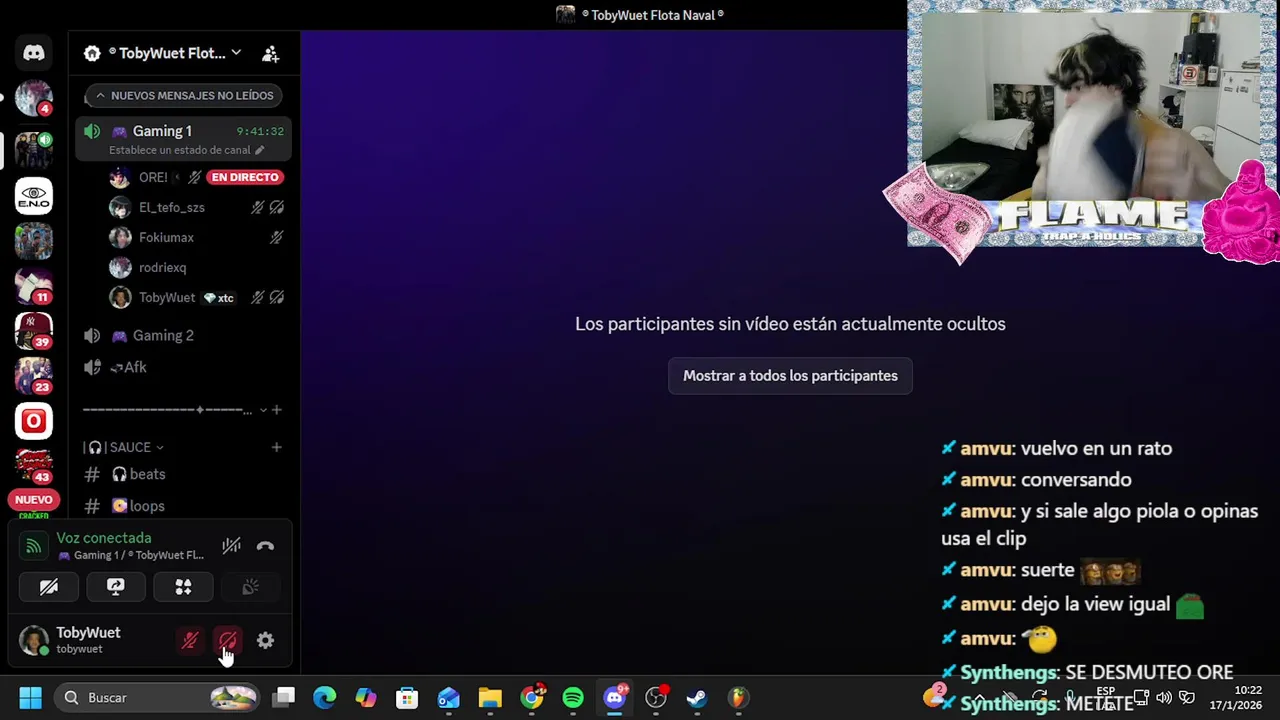The image size is (1280, 720).
Task: Open Spotify from the taskbar
Action: [x=573, y=698]
